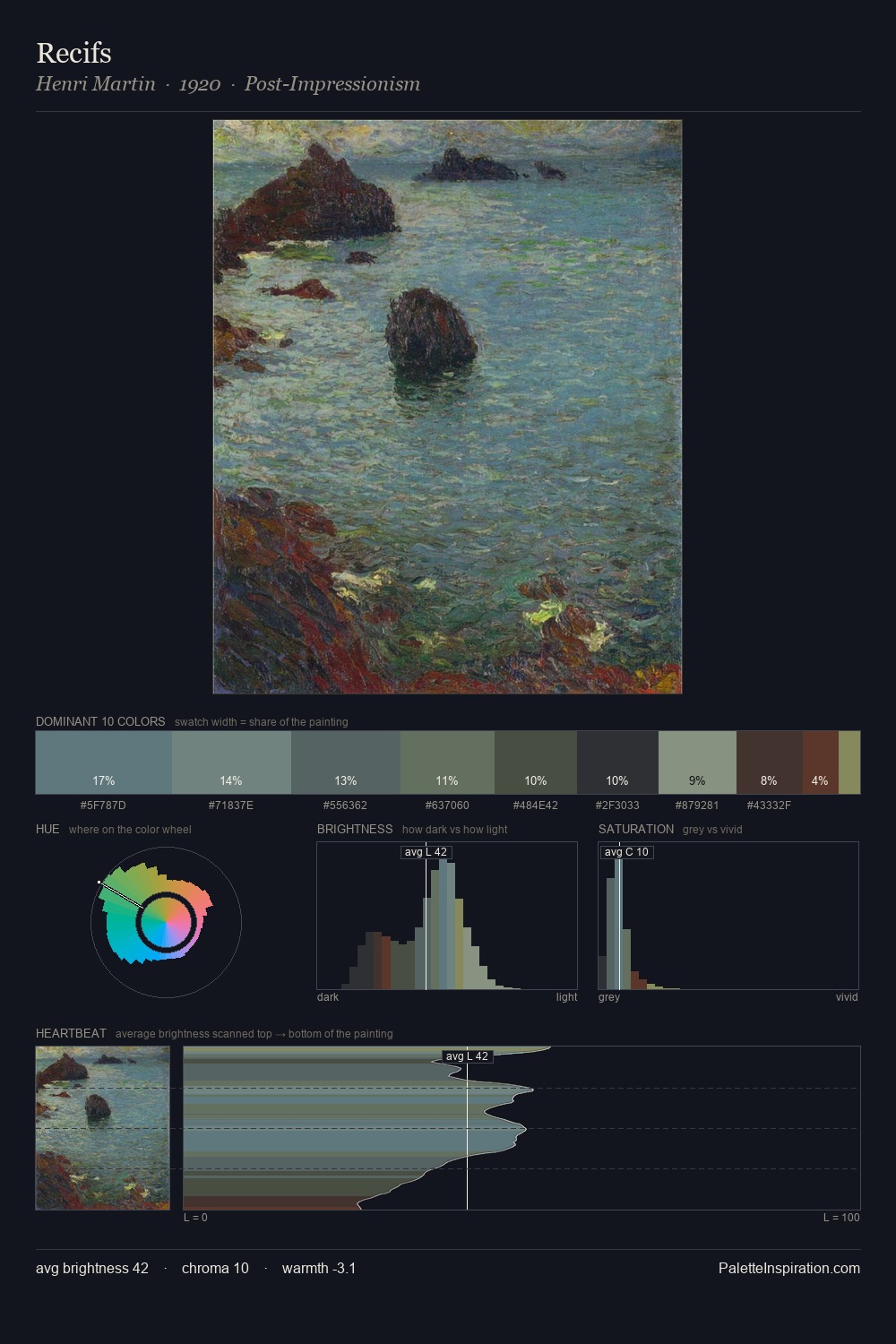Click the small painting thumbnail in Heartbeat
This screenshot has width=896, height=1344.
[103, 1128]
